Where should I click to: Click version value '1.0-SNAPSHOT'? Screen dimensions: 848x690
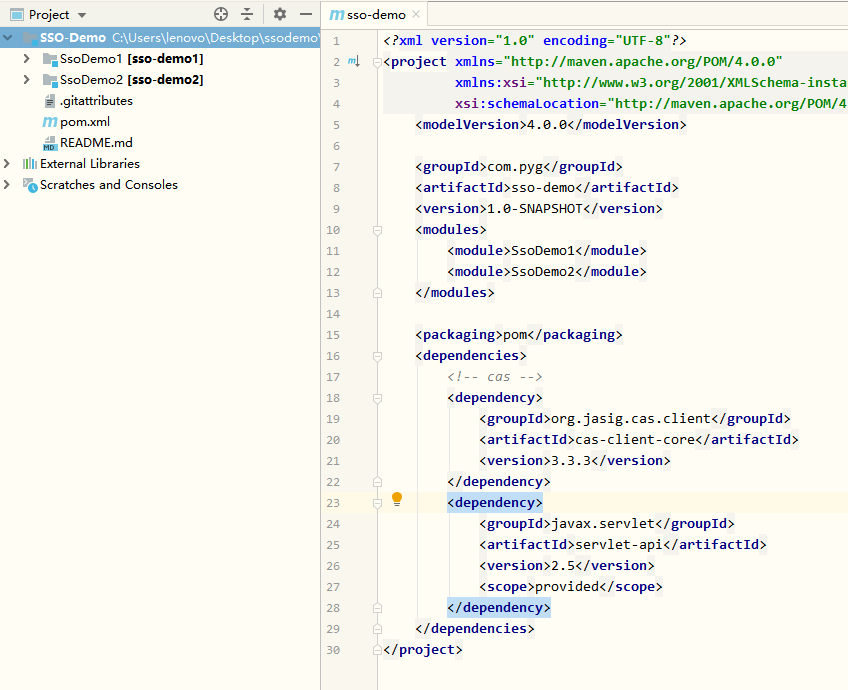[x=535, y=209]
